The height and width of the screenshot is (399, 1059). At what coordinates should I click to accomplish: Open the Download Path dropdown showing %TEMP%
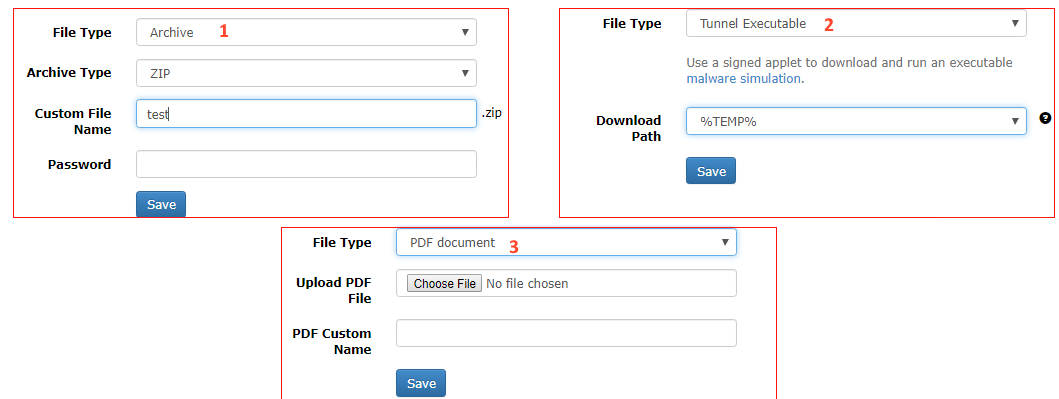(x=856, y=121)
